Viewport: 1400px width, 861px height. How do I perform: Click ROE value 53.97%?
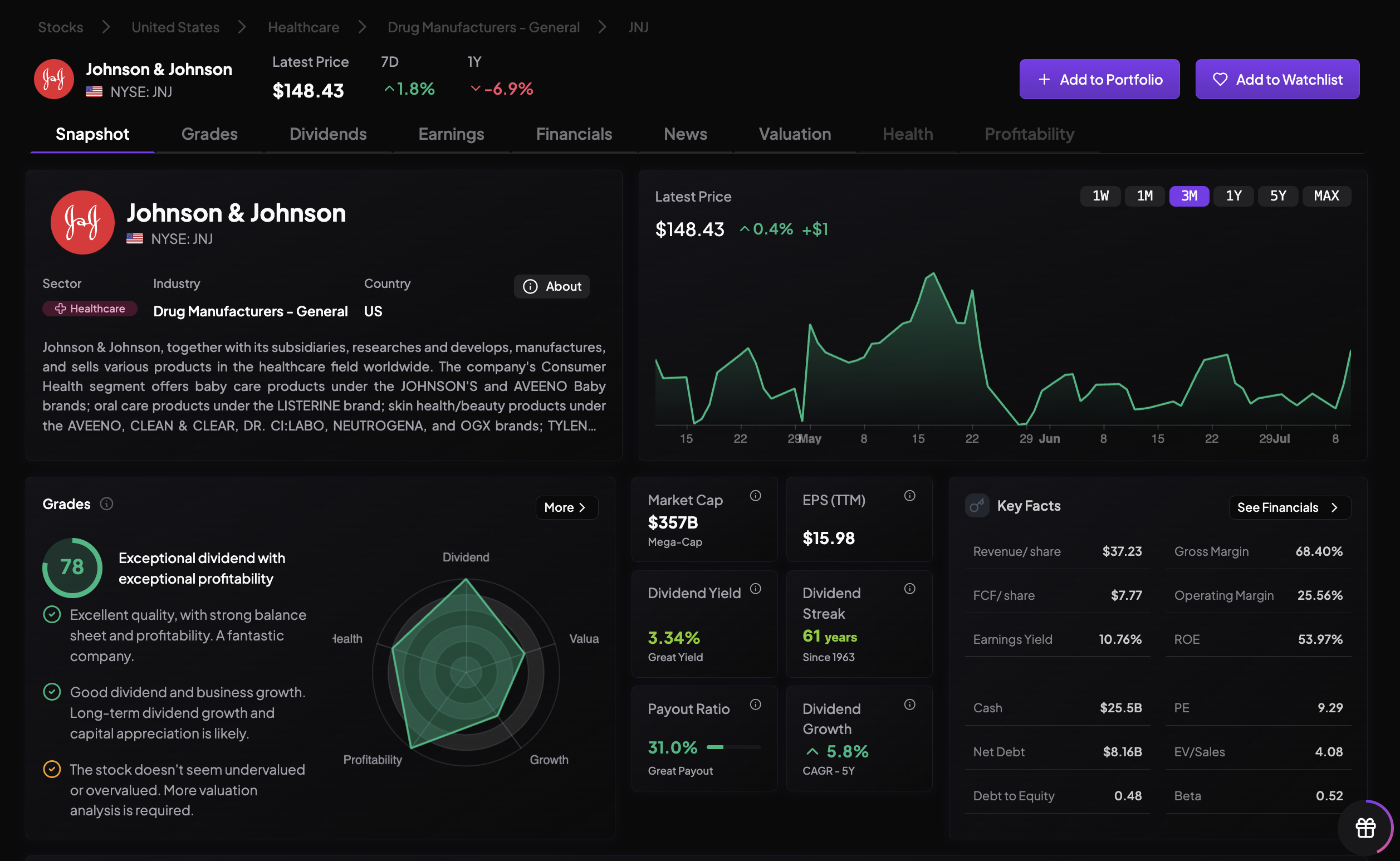(1320, 639)
